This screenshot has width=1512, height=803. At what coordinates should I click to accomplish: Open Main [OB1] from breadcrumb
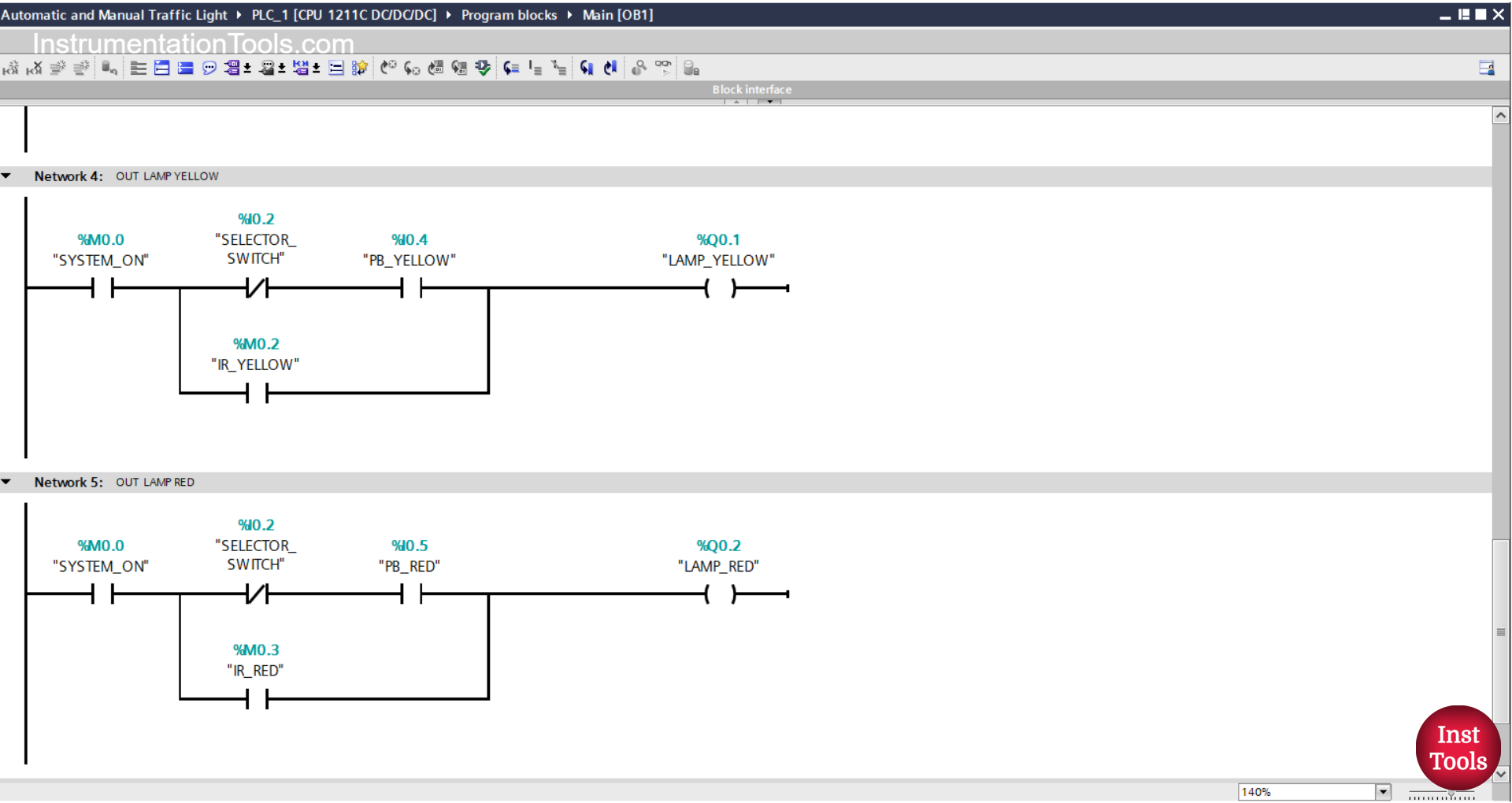pos(617,15)
